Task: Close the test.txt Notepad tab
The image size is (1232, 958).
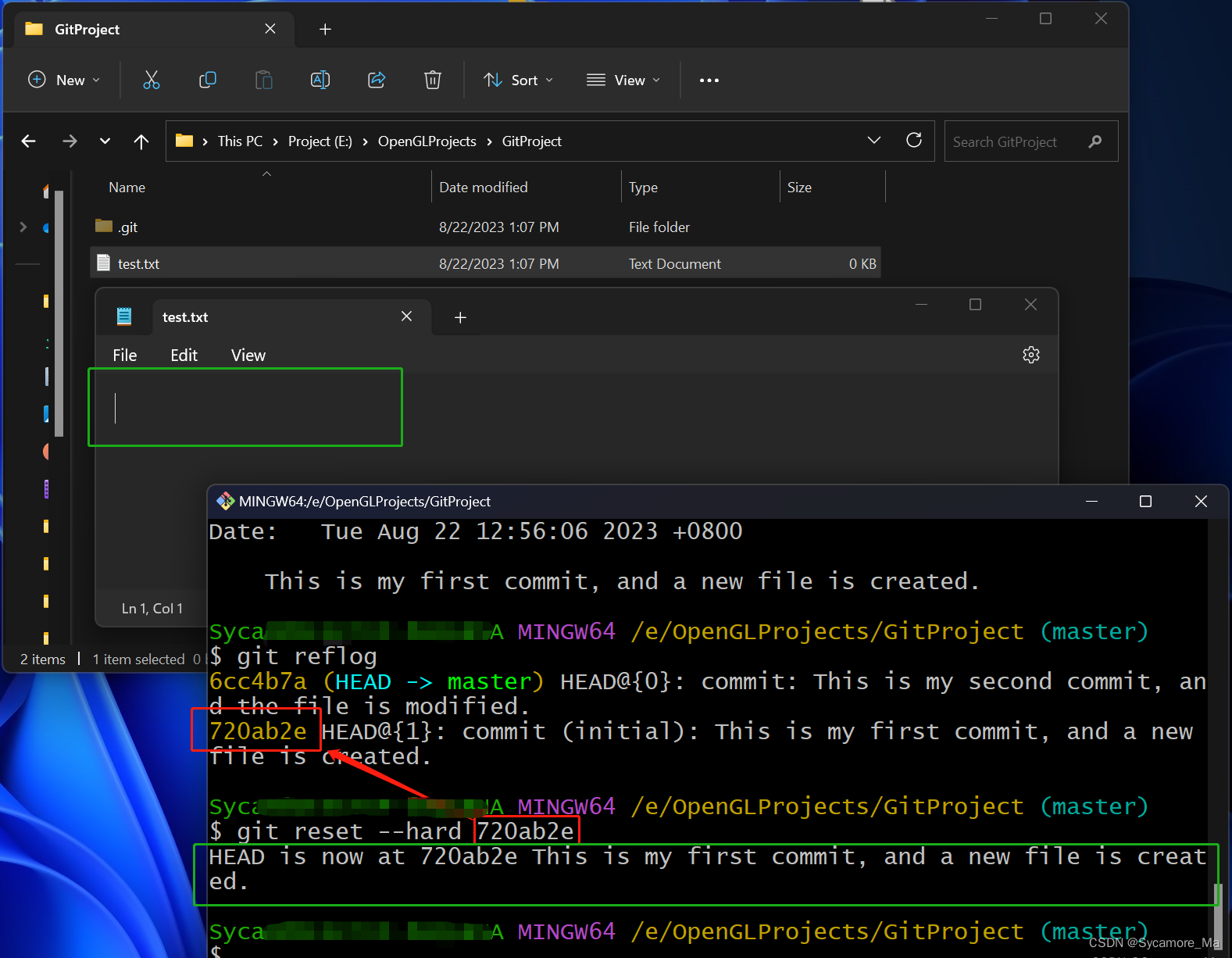Action: (406, 316)
